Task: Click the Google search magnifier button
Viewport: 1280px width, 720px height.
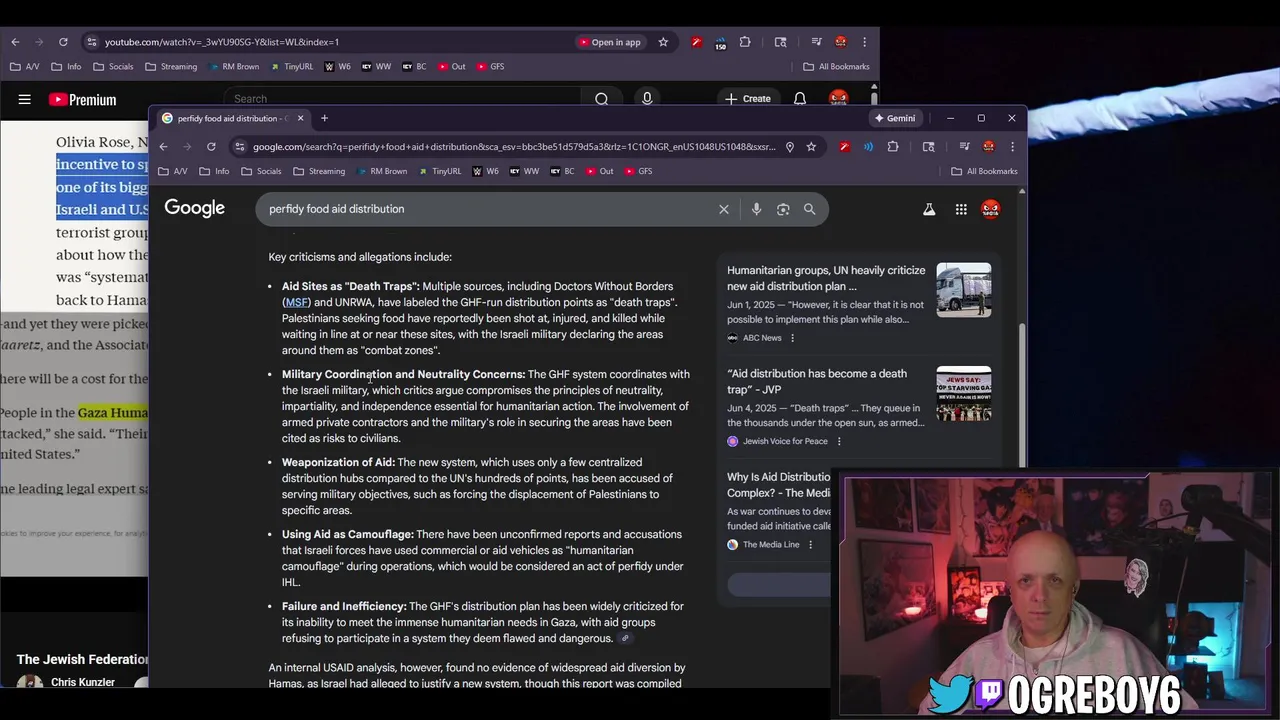Action: click(x=809, y=209)
